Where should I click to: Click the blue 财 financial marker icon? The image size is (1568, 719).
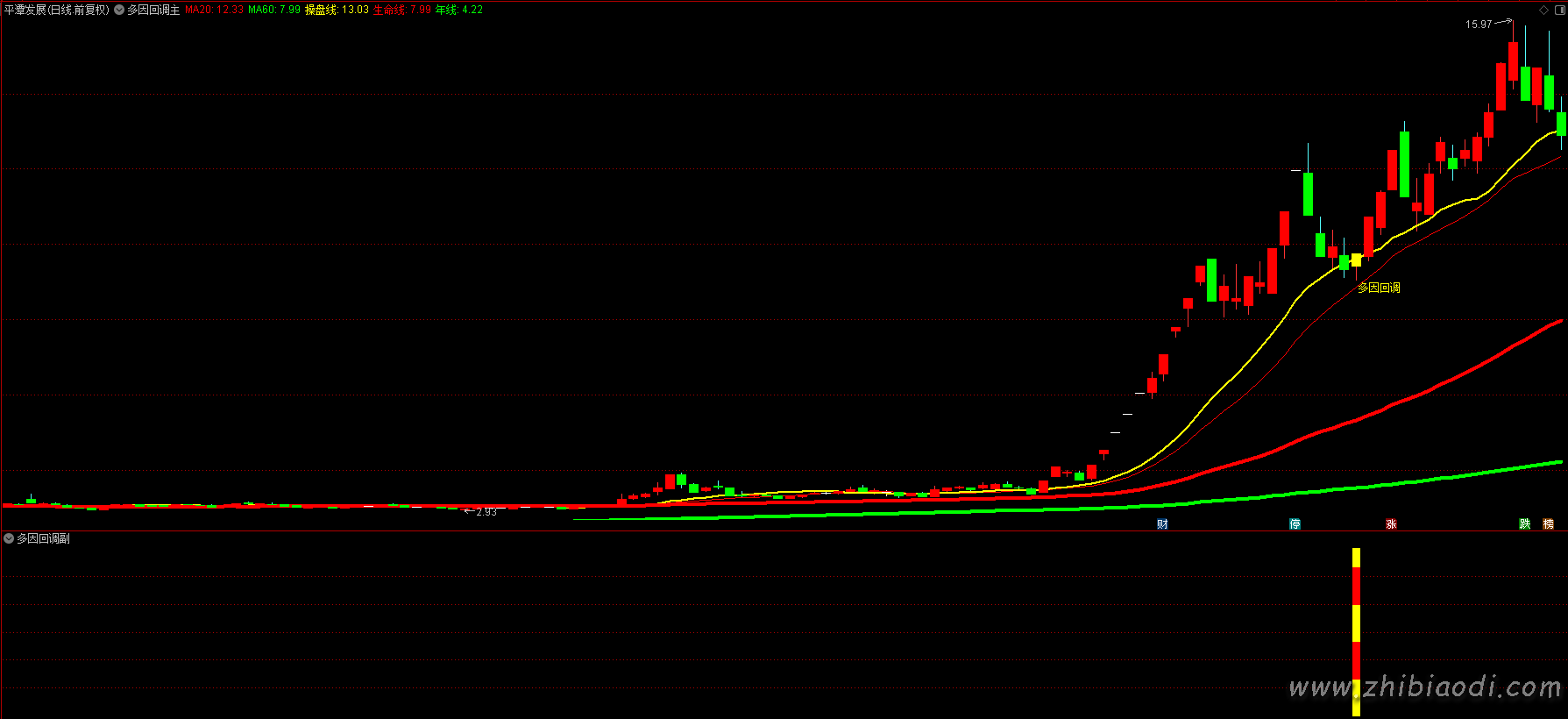click(x=1162, y=524)
